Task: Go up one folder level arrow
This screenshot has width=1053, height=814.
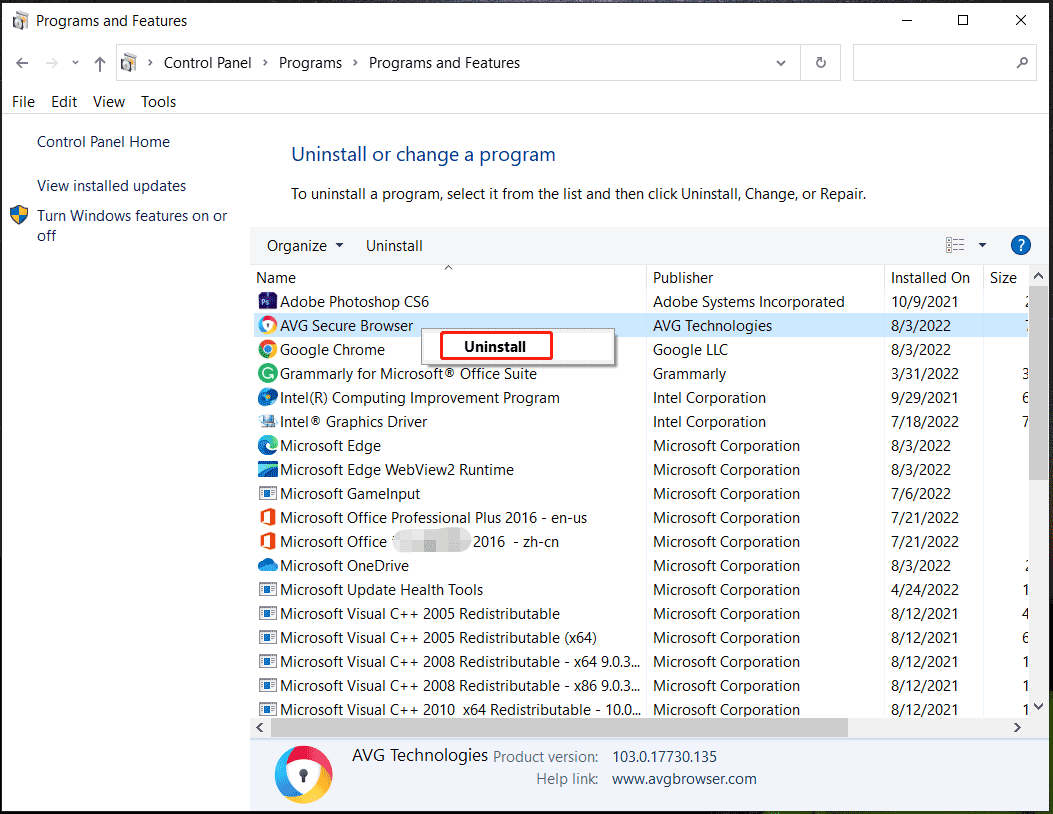Action: (x=99, y=64)
